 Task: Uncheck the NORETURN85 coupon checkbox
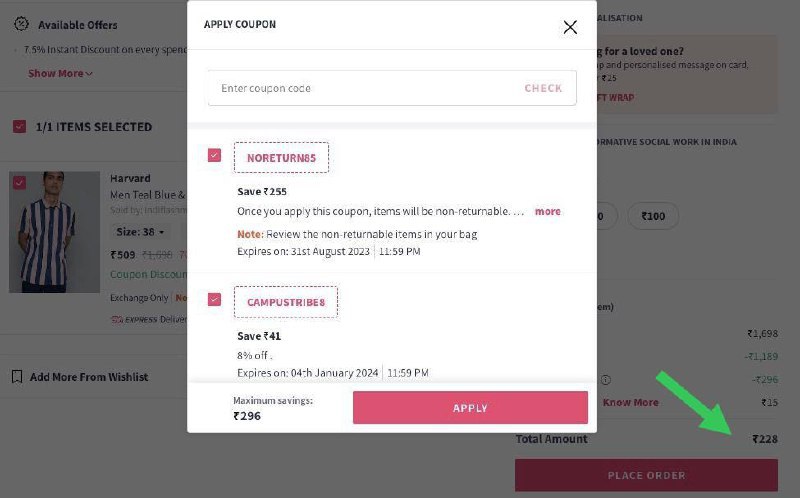[214, 155]
